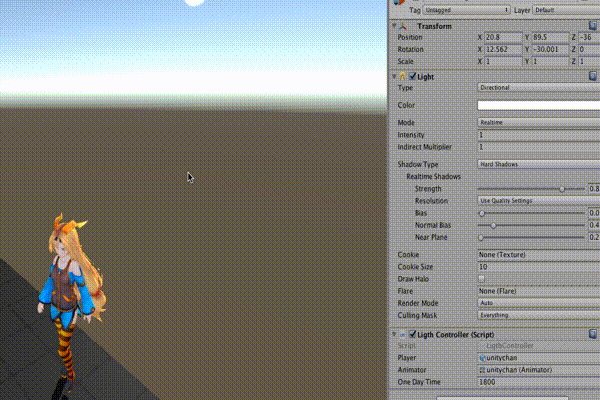The height and width of the screenshot is (400, 600).
Task: Collapse the Ligth Controller script foldout
Action: 394,334
